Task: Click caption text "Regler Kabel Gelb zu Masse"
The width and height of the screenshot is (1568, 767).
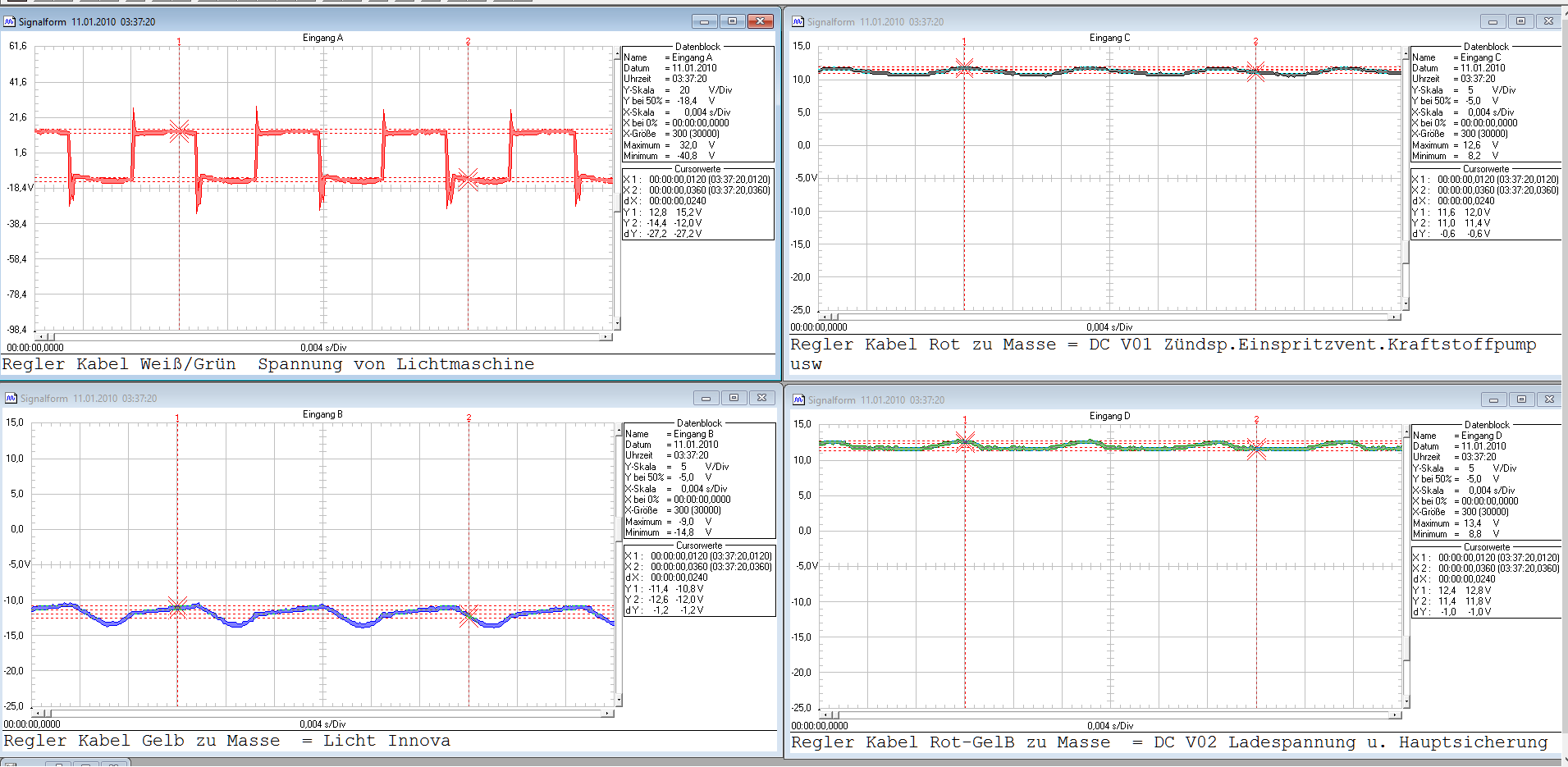Action: click(142, 741)
